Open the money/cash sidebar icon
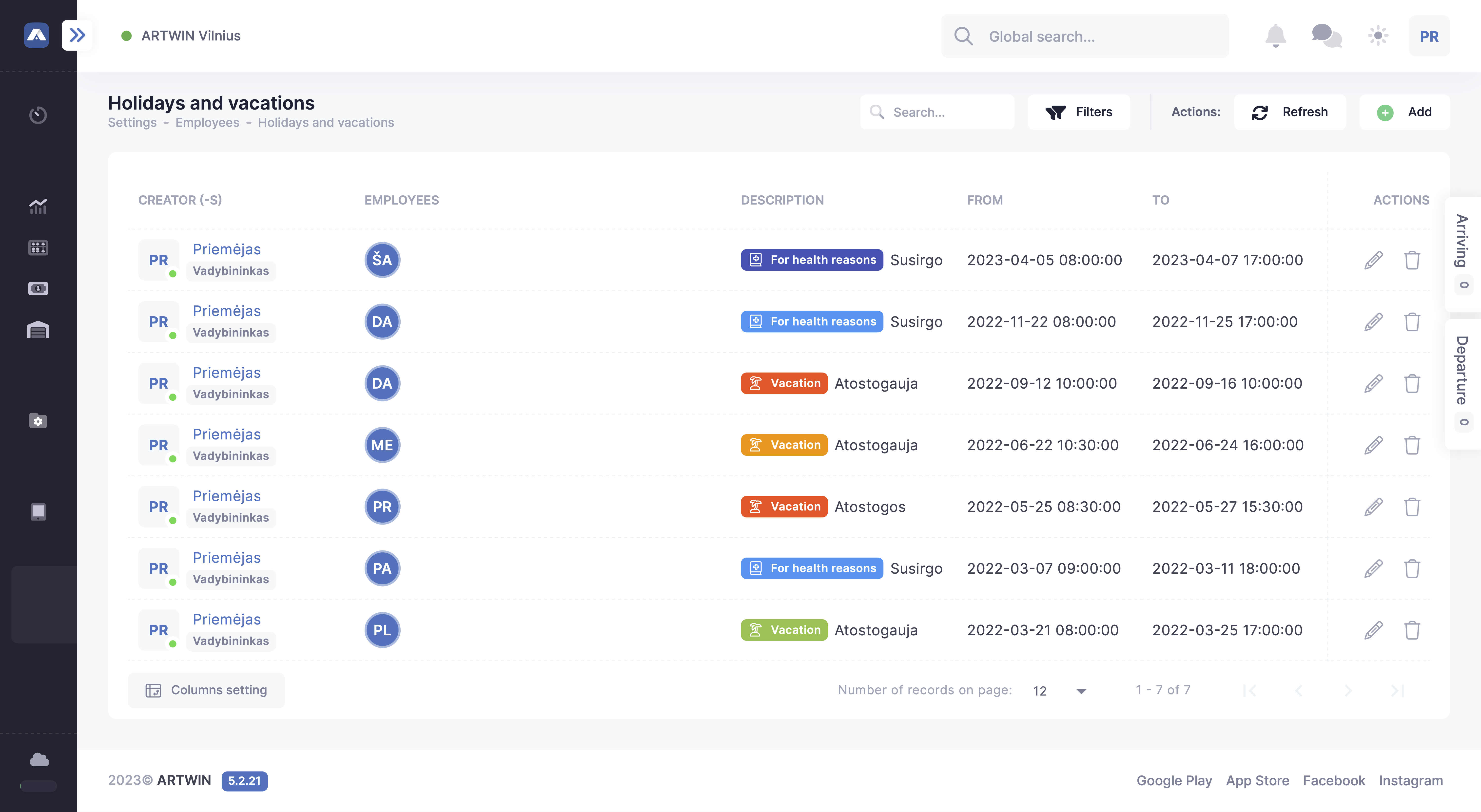1481x812 pixels. tap(38, 288)
